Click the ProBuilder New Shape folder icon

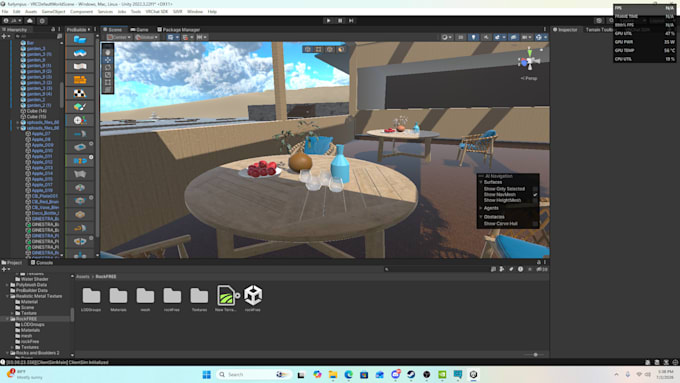(80, 39)
